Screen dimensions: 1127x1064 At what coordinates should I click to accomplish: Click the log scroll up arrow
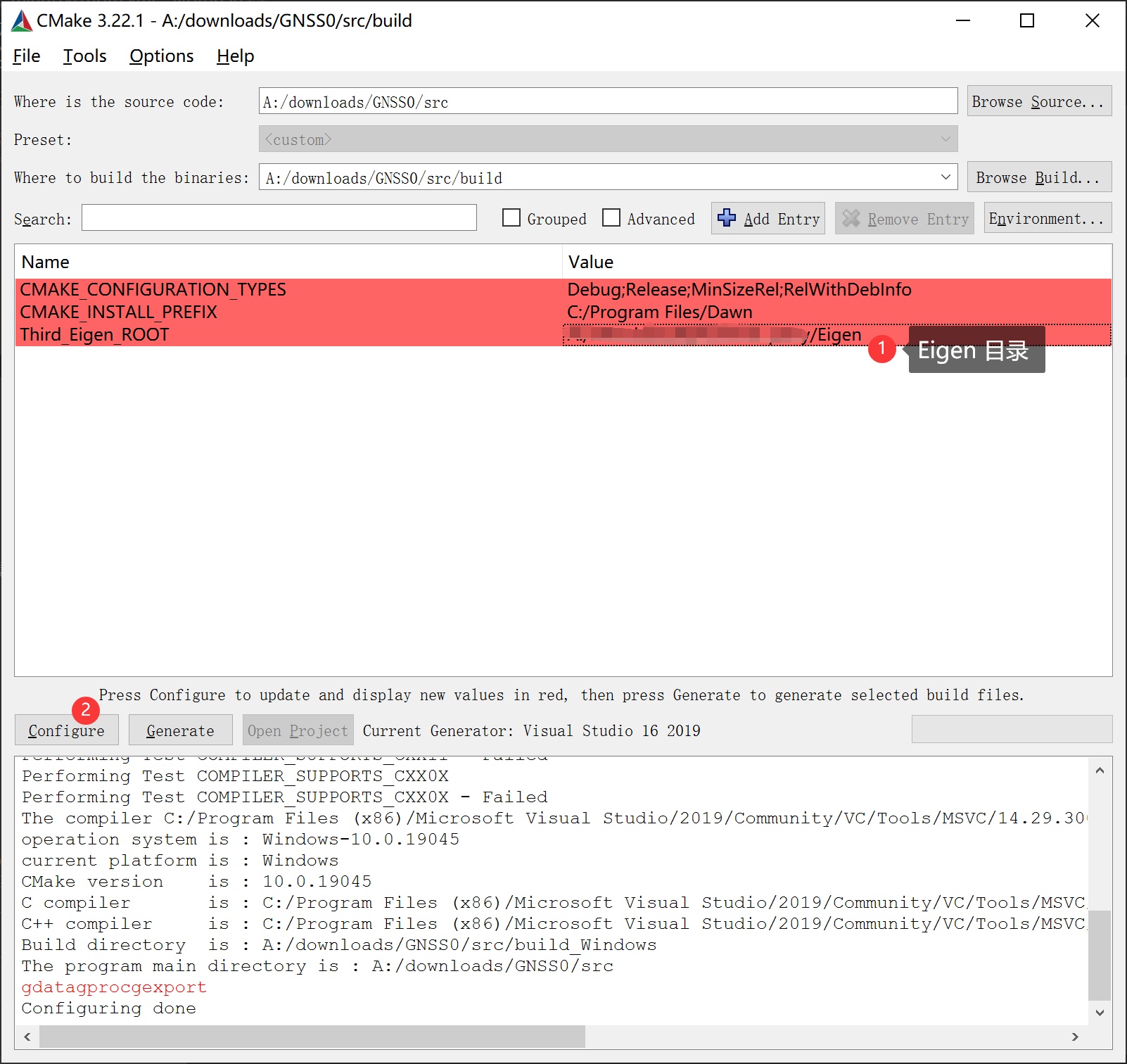[x=1100, y=770]
